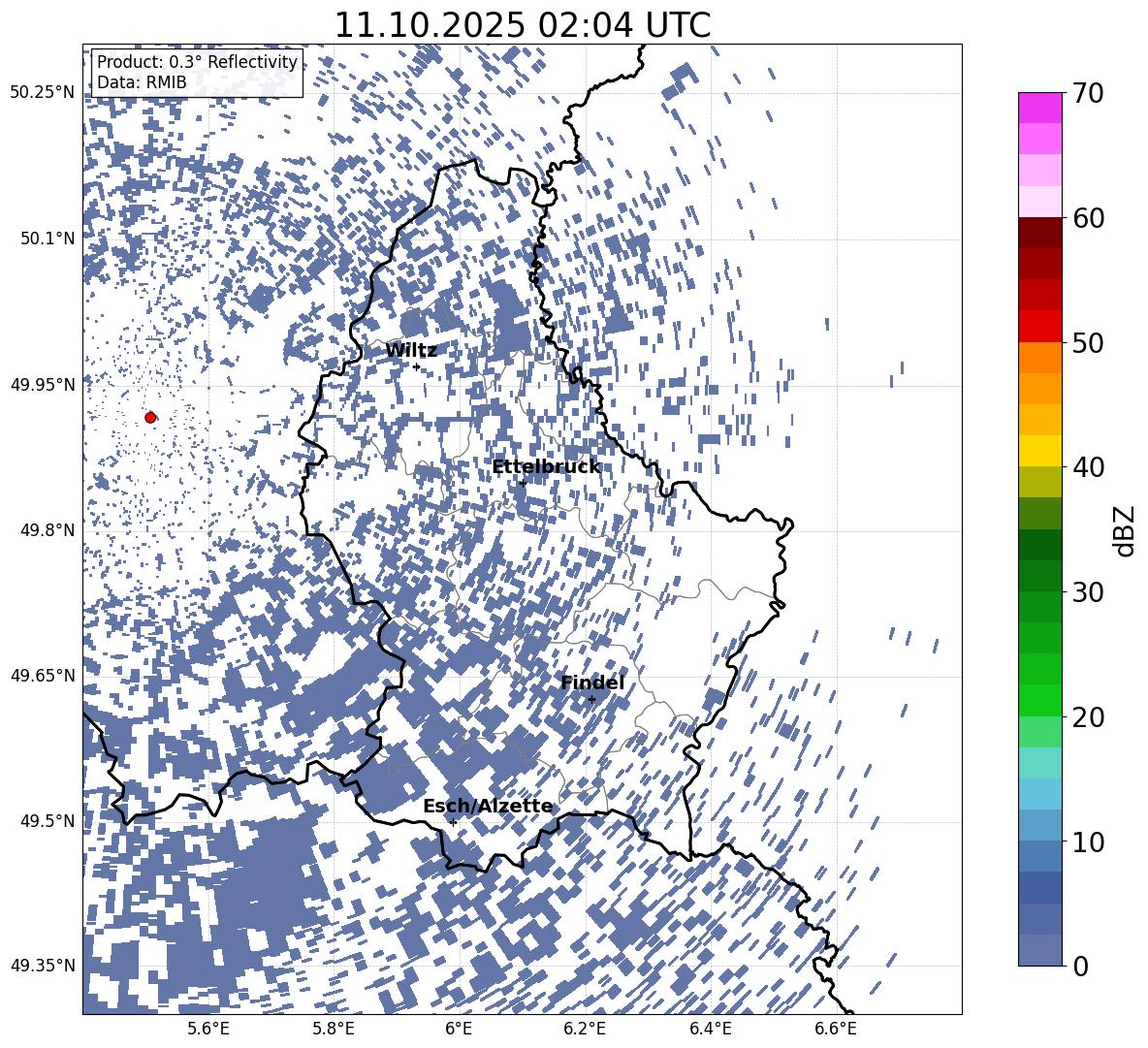Screen dimensions: 1148x1048
Task: Pick the orange colorbar swatch below 50
Action: click(x=1039, y=358)
